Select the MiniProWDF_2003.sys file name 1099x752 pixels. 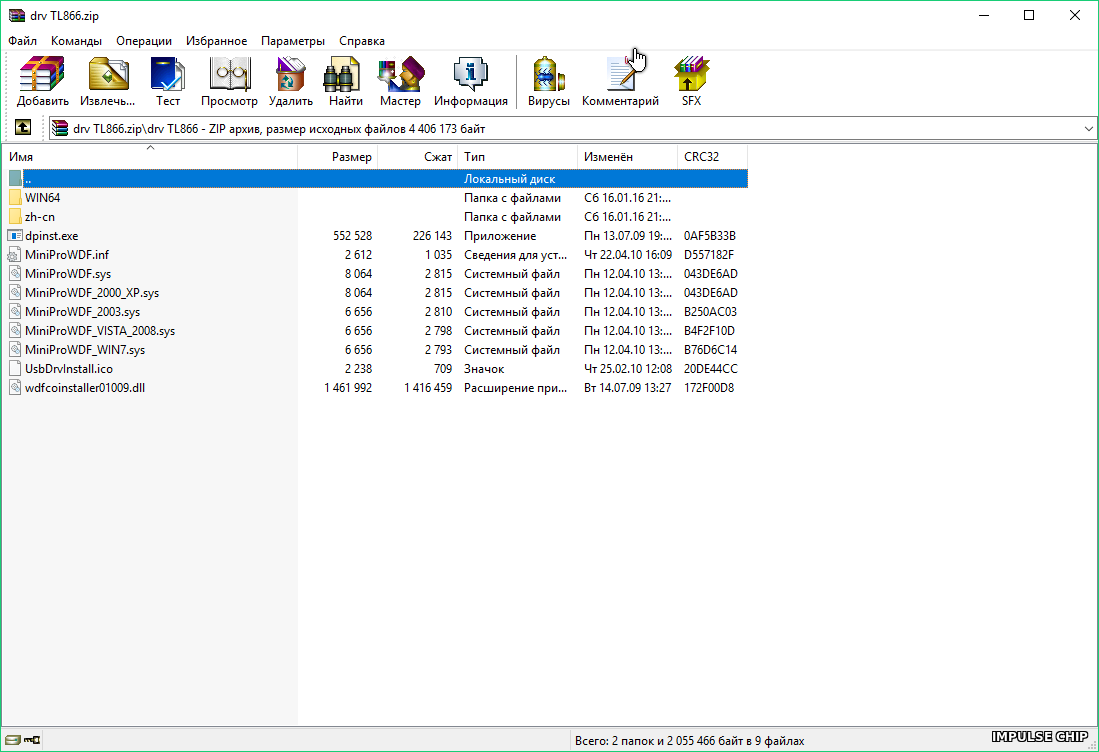pyautogui.click(x=83, y=311)
